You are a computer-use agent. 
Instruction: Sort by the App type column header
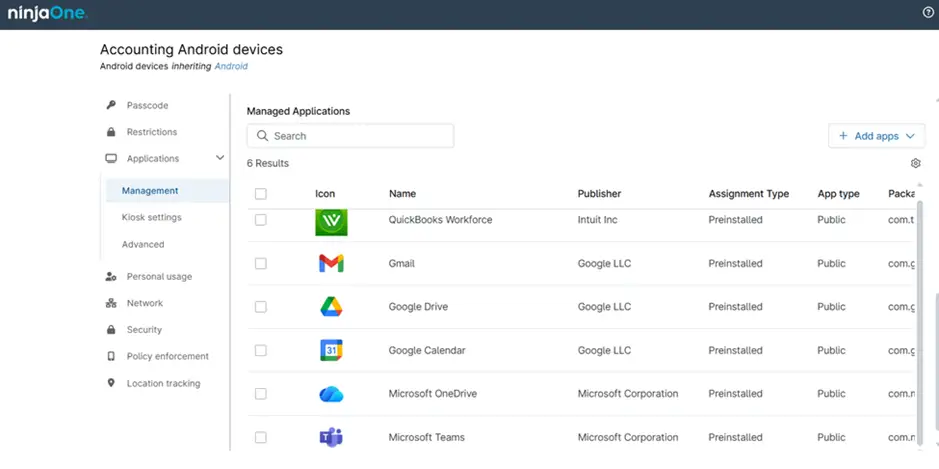point(838,193)
